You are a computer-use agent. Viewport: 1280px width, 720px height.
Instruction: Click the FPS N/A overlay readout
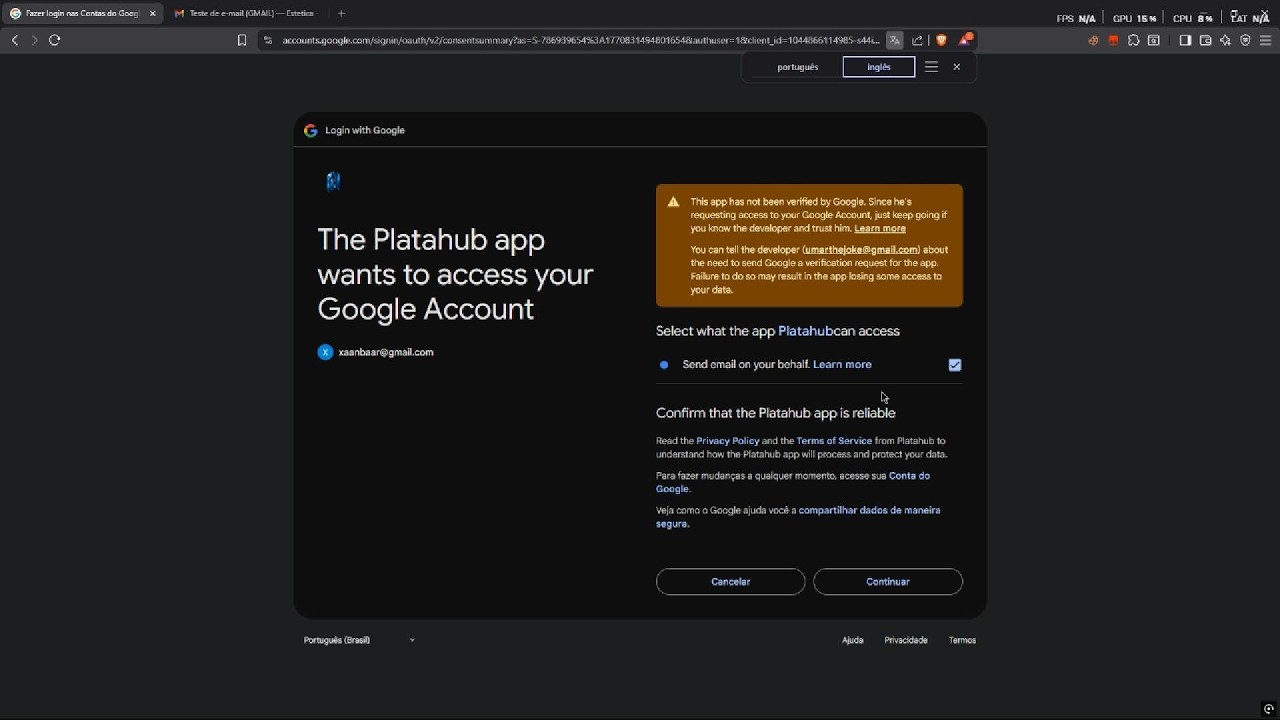click(x=1076, y=18)
